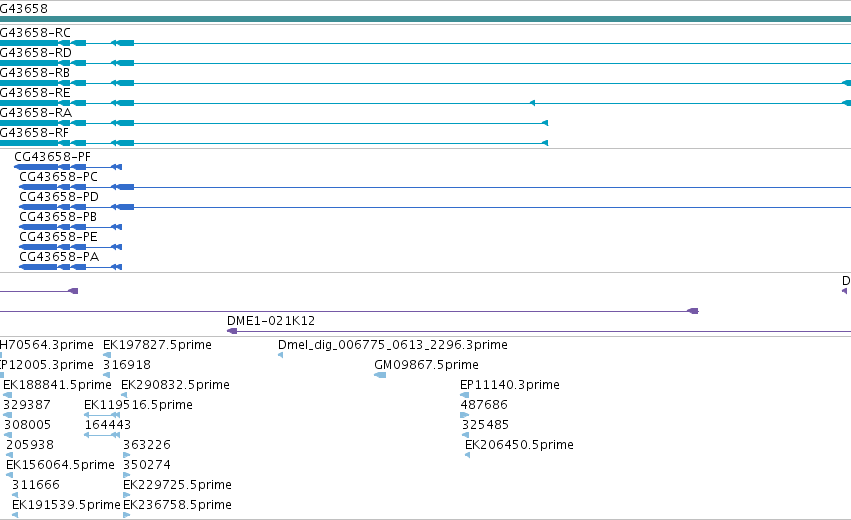Click the G43658-RE mid-intron exon arrow
This screenshot has height=520, width=851.
click(x=532, y=103)
